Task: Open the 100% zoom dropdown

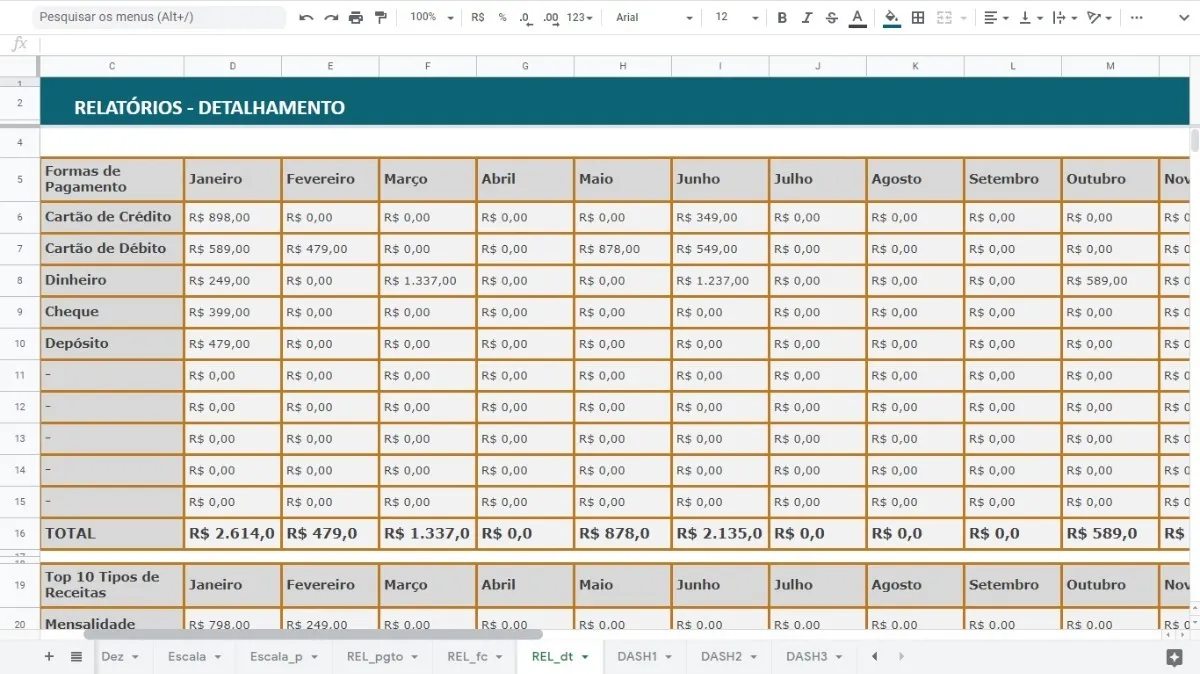Action: click(x=432, y=18)
